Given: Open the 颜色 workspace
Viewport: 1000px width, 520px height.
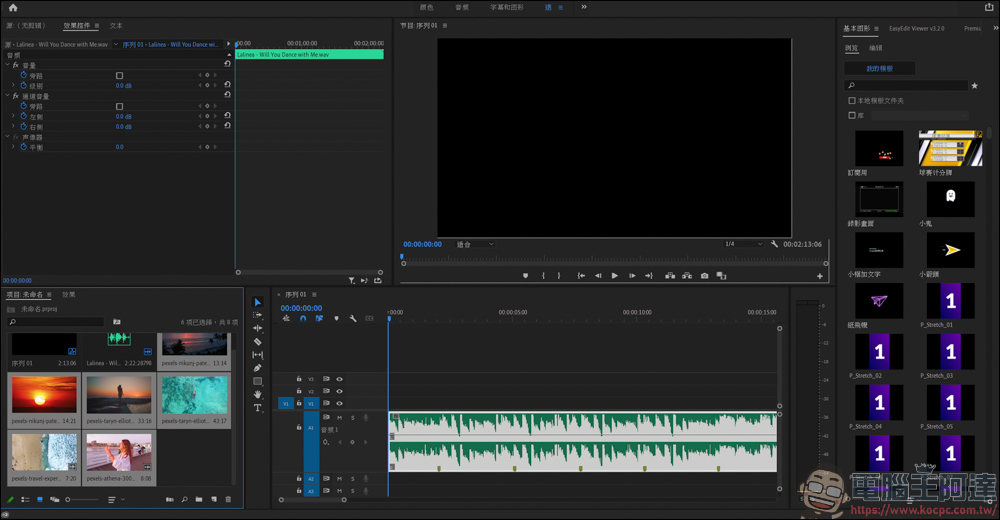Looking at the screenshot, I should [427, 7].
